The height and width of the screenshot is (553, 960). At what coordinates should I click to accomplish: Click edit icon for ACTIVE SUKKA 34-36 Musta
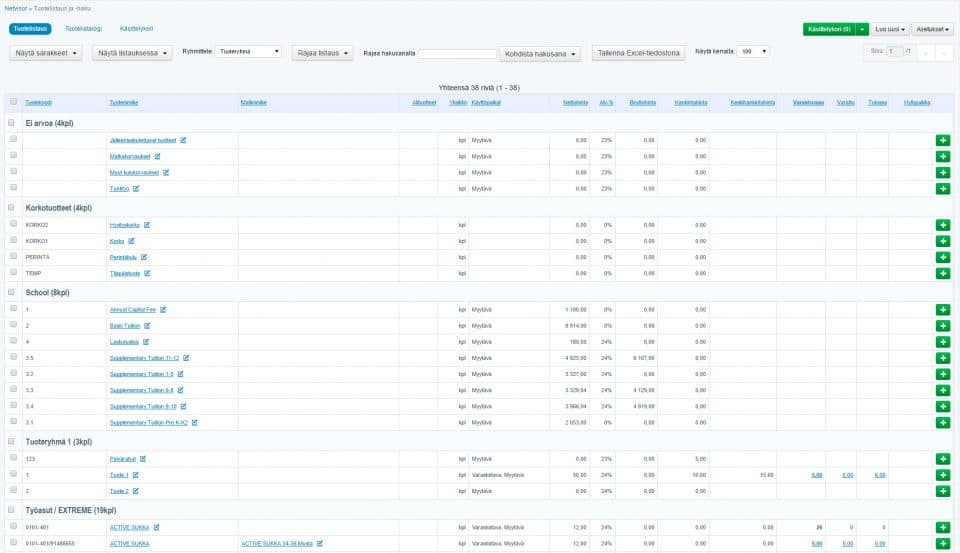[x=320, y=543]
